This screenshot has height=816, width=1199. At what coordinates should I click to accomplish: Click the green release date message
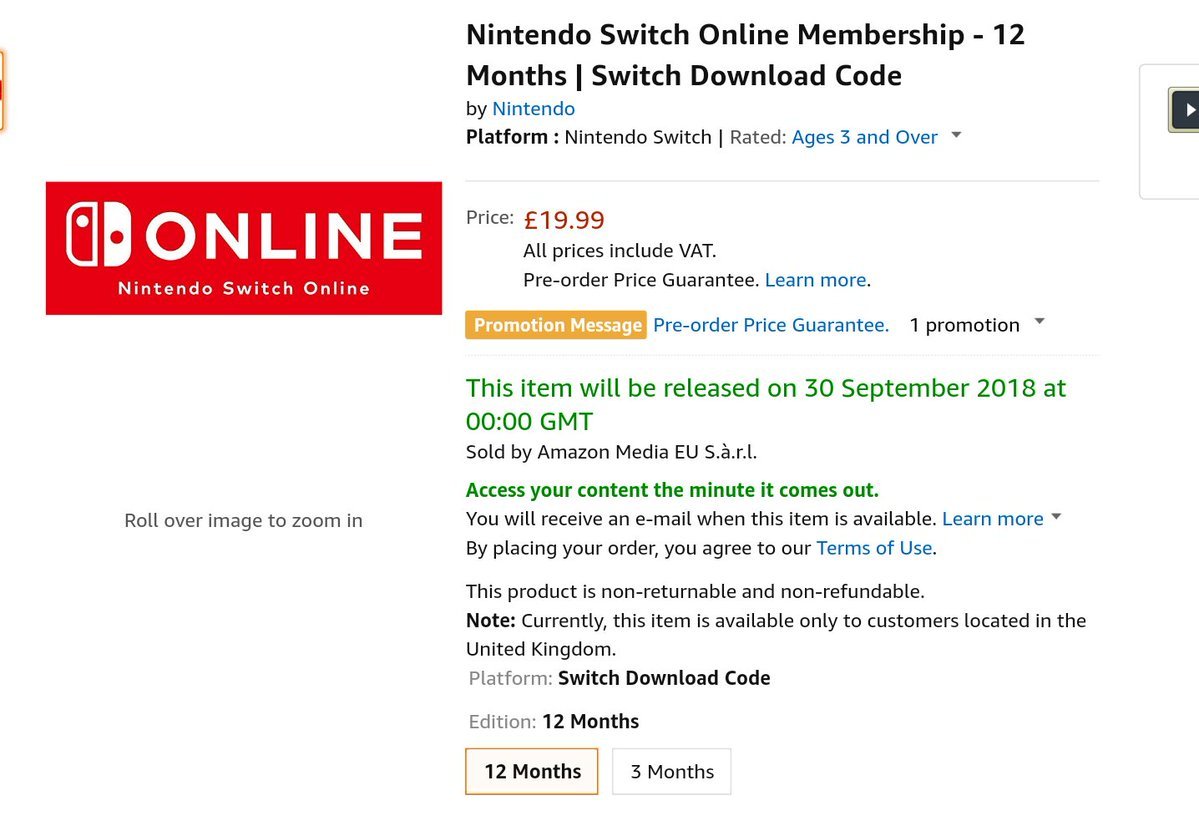765,403
